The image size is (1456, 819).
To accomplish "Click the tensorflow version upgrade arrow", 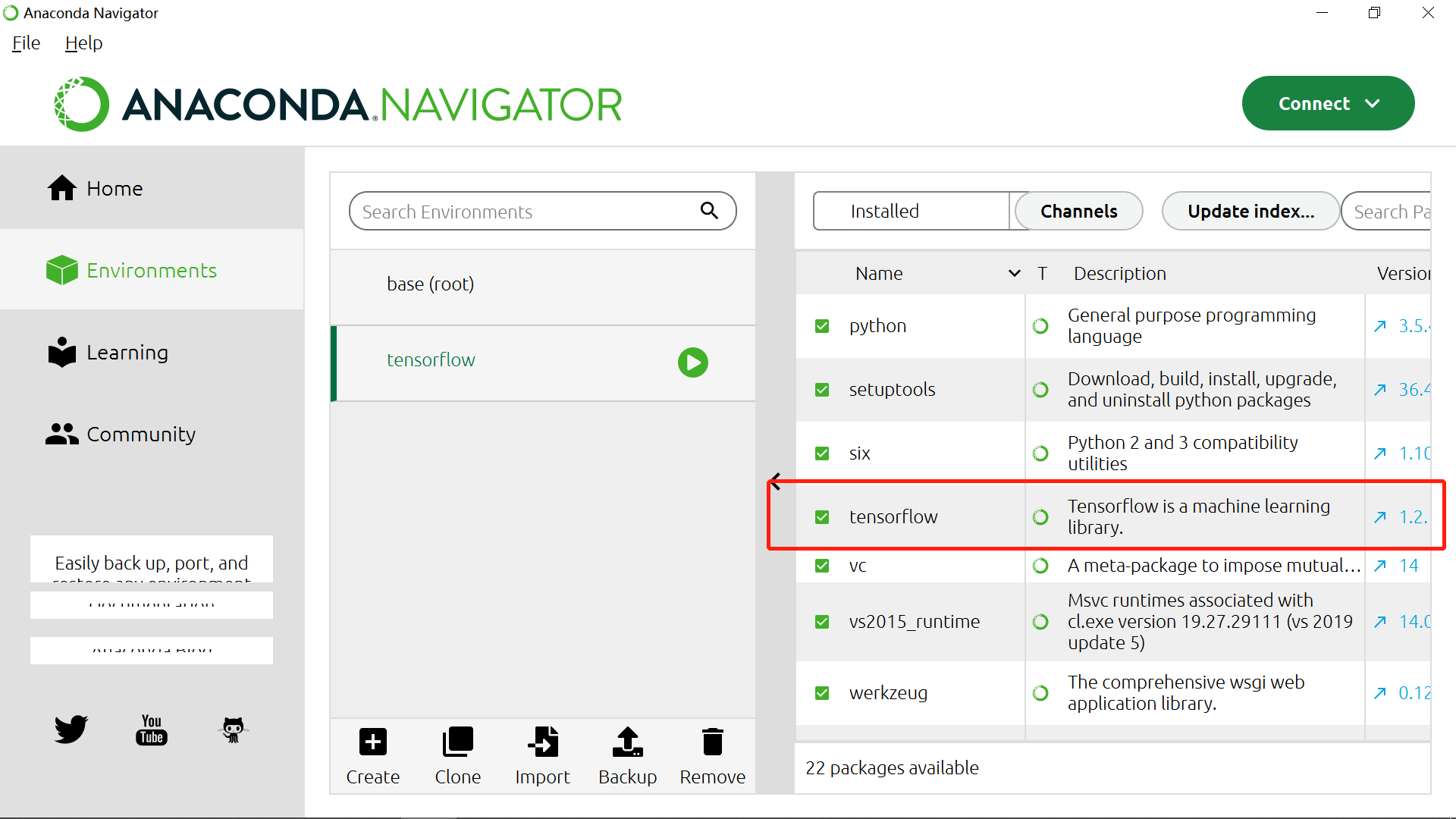I will point(1380,517).
